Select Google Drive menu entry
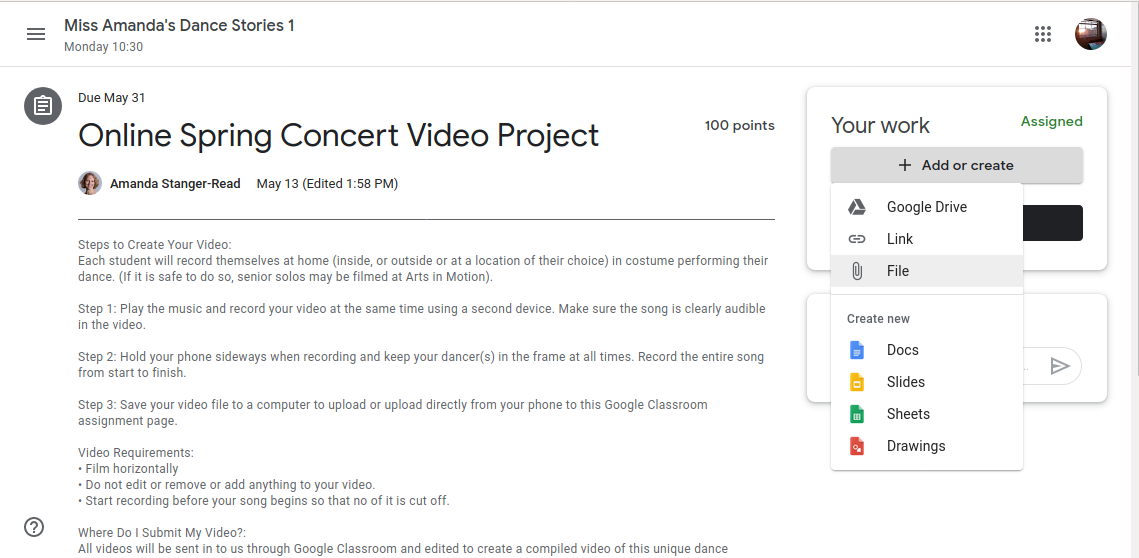1139x558 pixels. point(927,207)
